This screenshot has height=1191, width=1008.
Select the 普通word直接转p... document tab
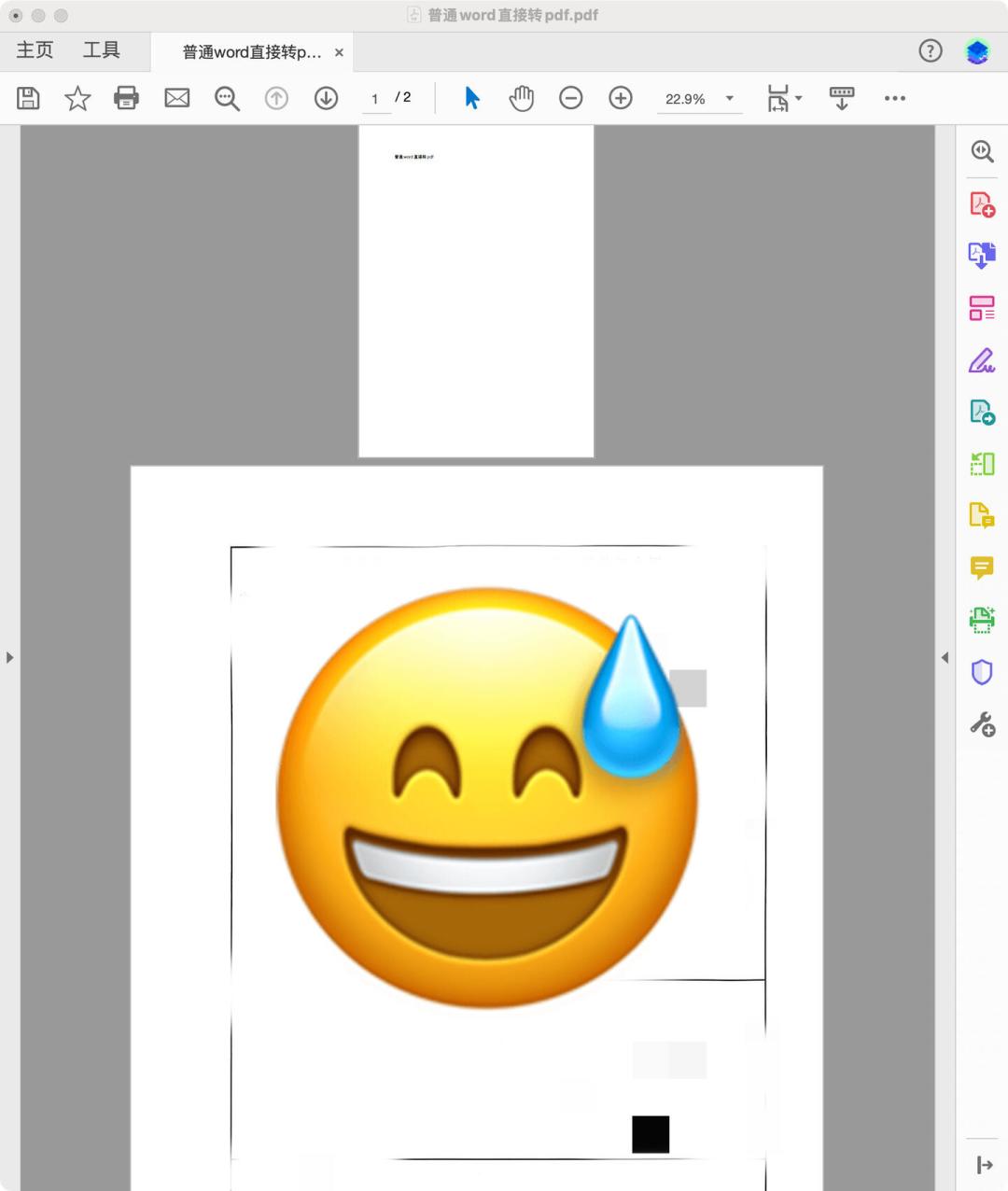[x=252, y=52]
